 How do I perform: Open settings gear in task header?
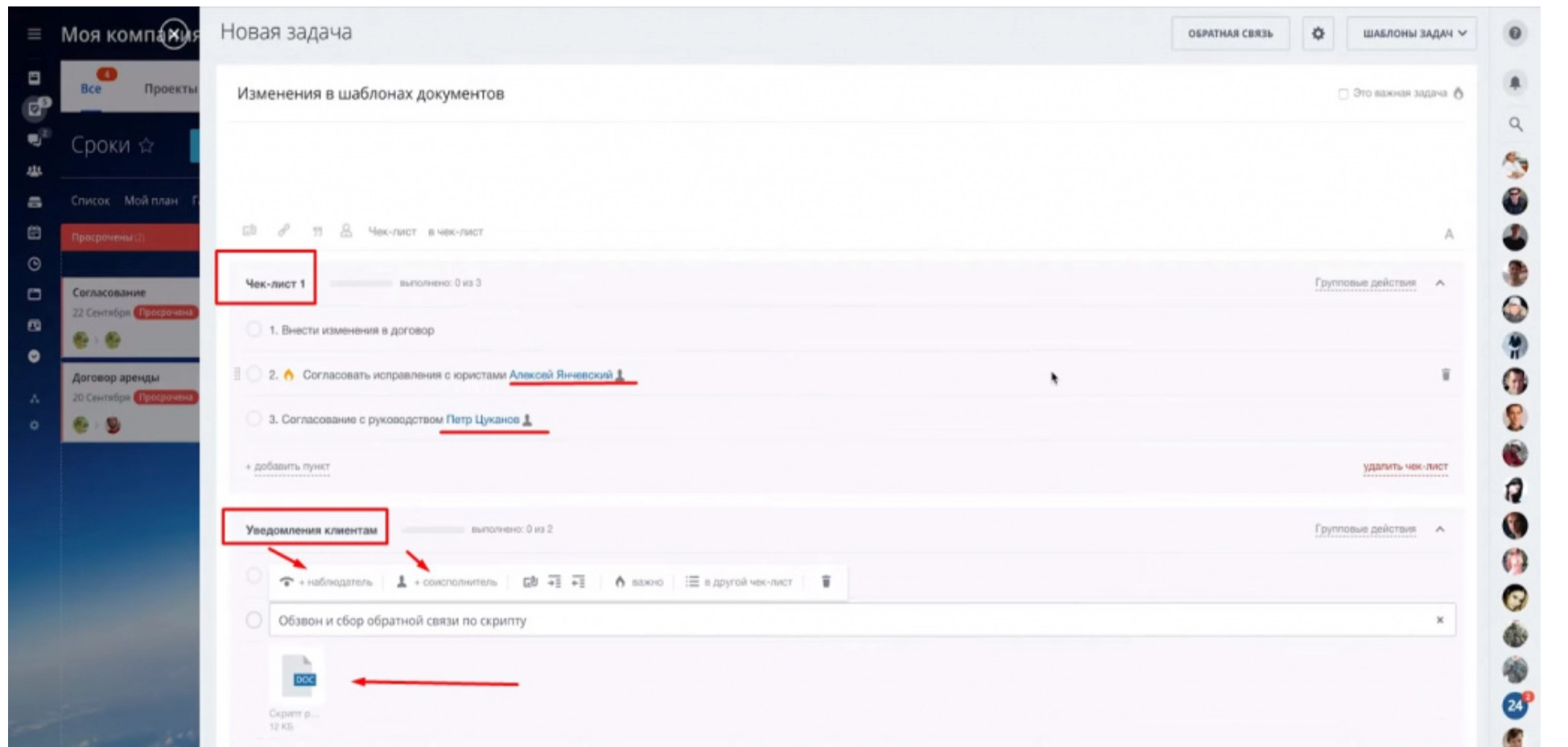(x=1318, y=34)
